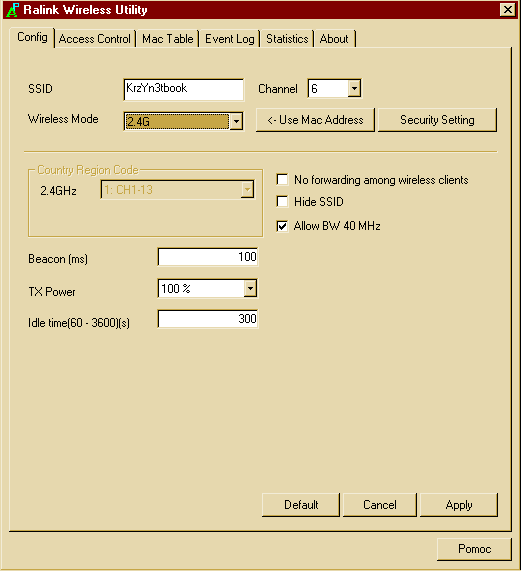Expand the Channel dropdown
The width and height of the screenshot is (521, 571).
[x=354, y=88]
